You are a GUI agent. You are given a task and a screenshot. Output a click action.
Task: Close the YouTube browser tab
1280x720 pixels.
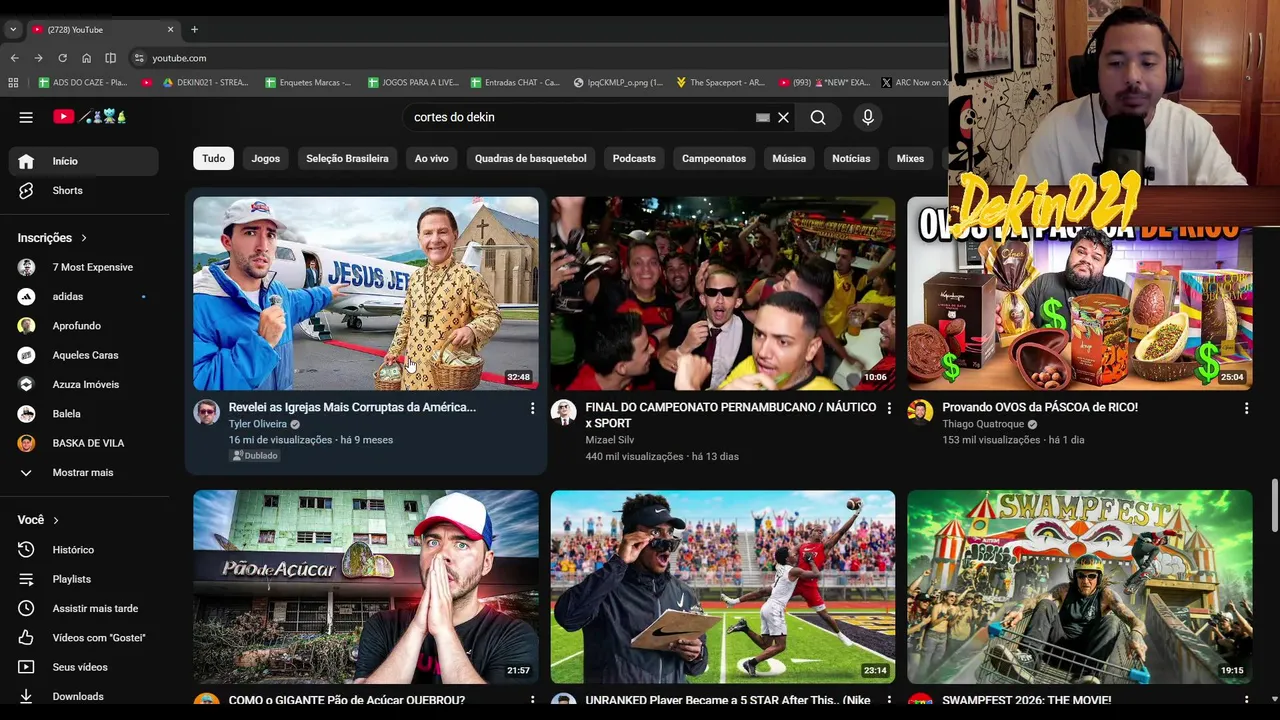click(170, 29)
